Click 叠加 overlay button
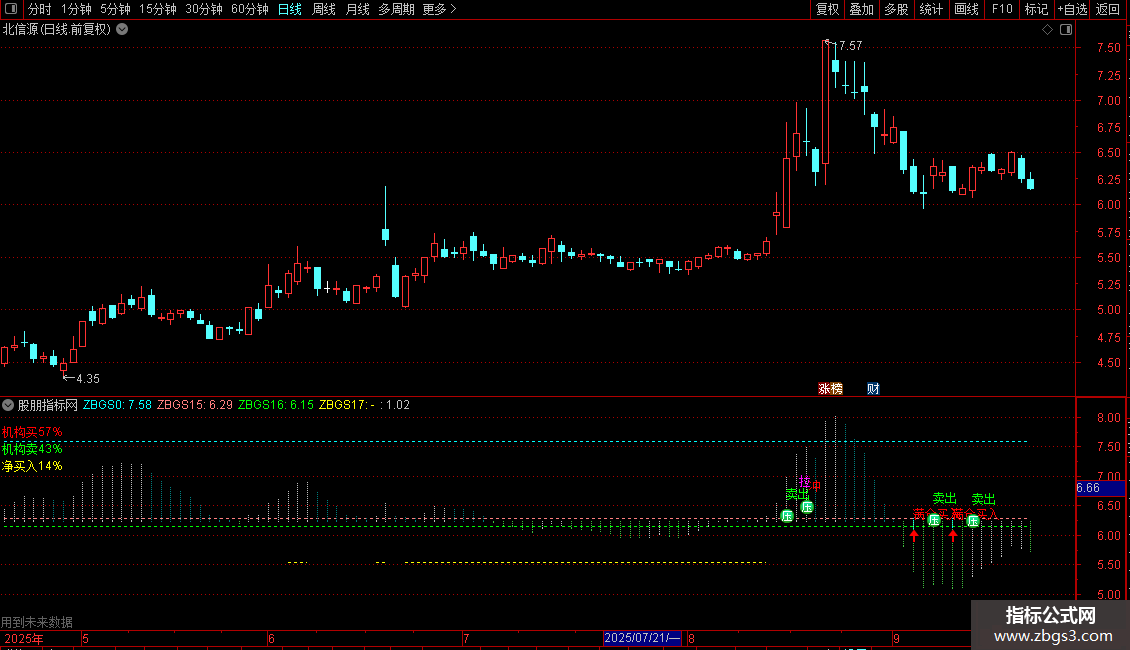 (862, 9)
